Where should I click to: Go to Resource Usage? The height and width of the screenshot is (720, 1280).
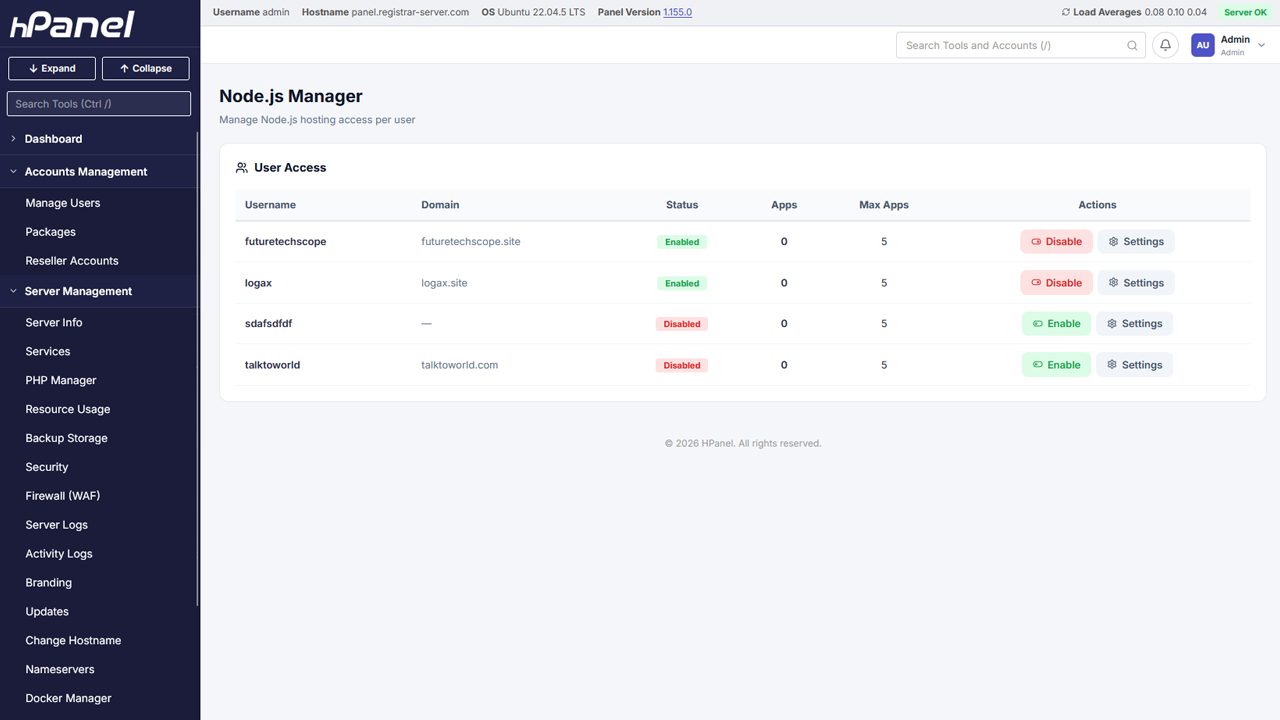tap(68, 410)
